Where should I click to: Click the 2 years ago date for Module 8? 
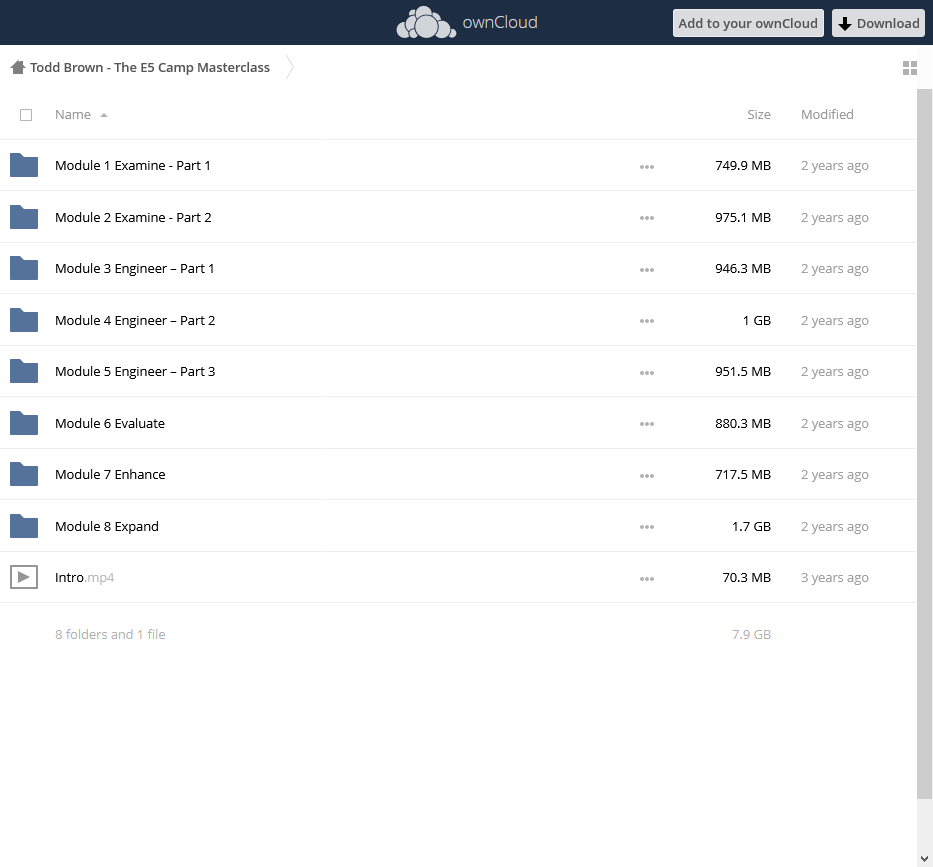[834, 526]
